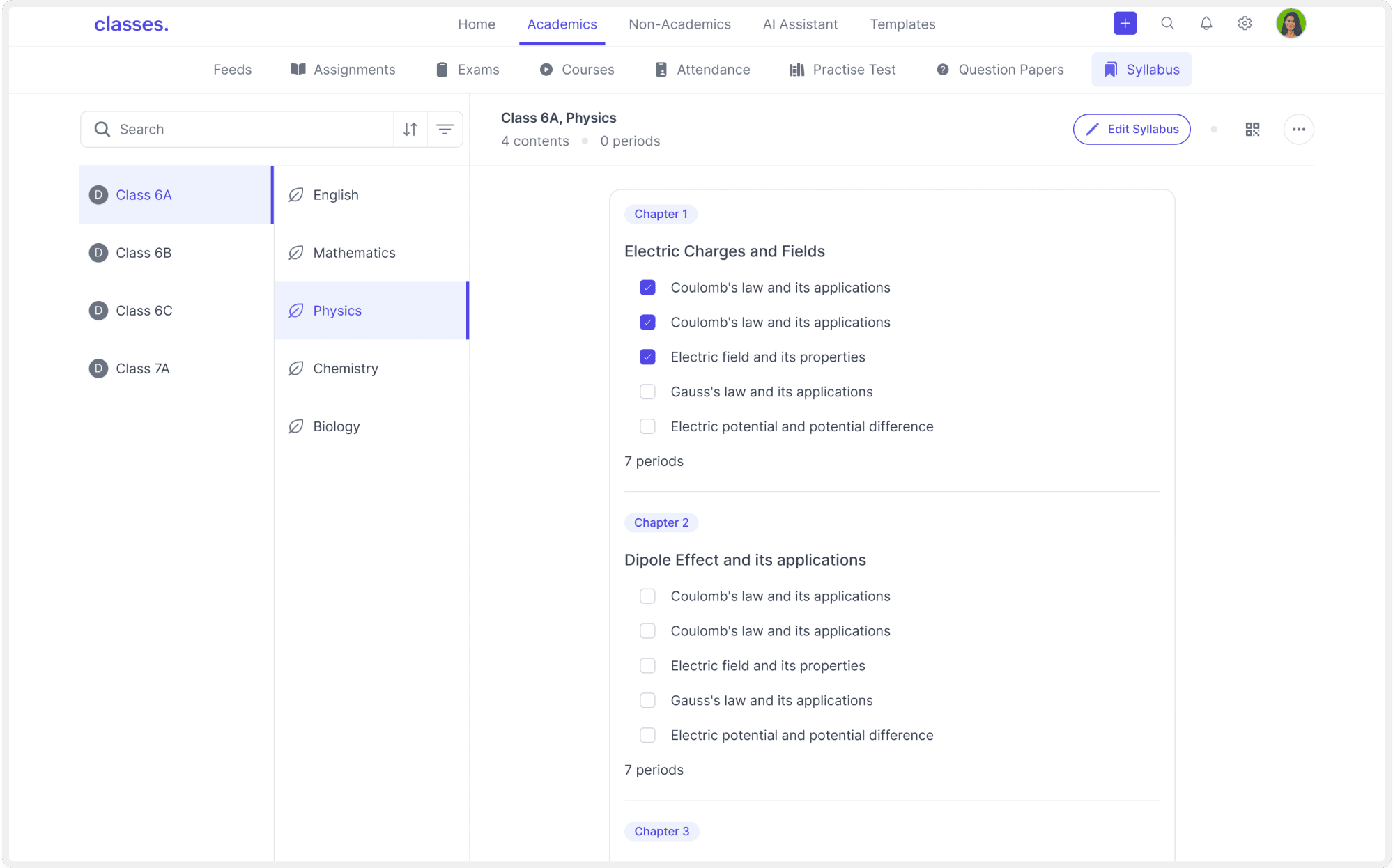Click the top bar search magnifier
The height and width of the screenshot is (868, 1393).
point(1167,24)
